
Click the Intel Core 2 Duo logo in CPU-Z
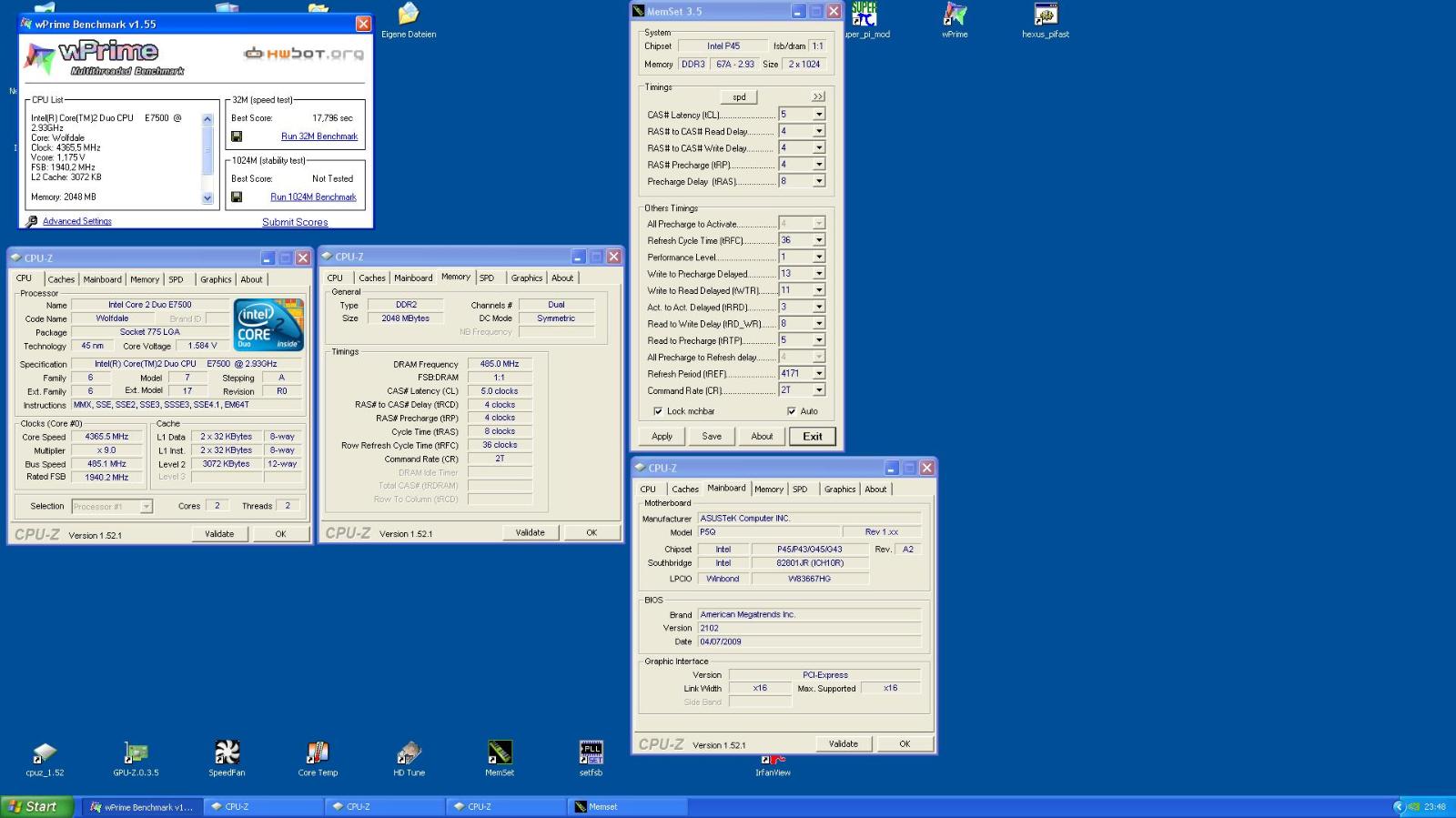coord(268,325)
